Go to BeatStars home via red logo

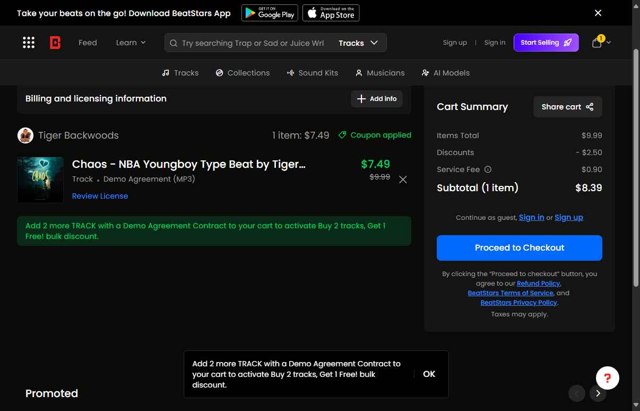click(x=55, y=42)
